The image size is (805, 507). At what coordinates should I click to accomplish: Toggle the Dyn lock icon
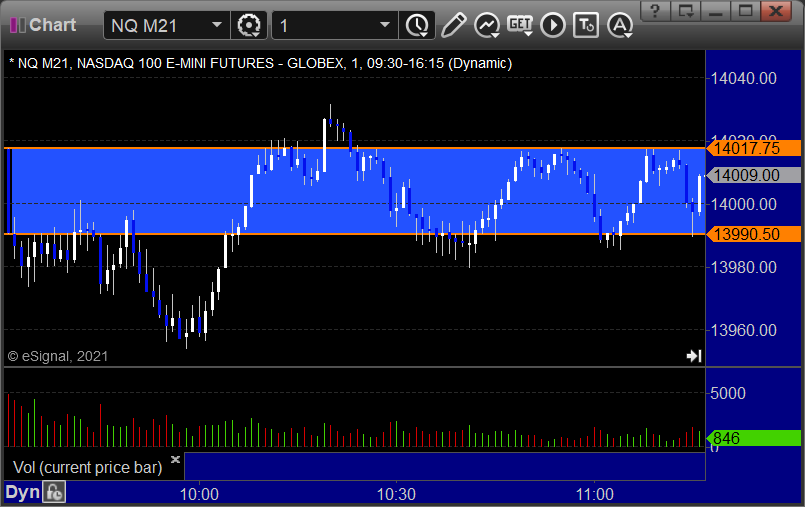[54, 493]
